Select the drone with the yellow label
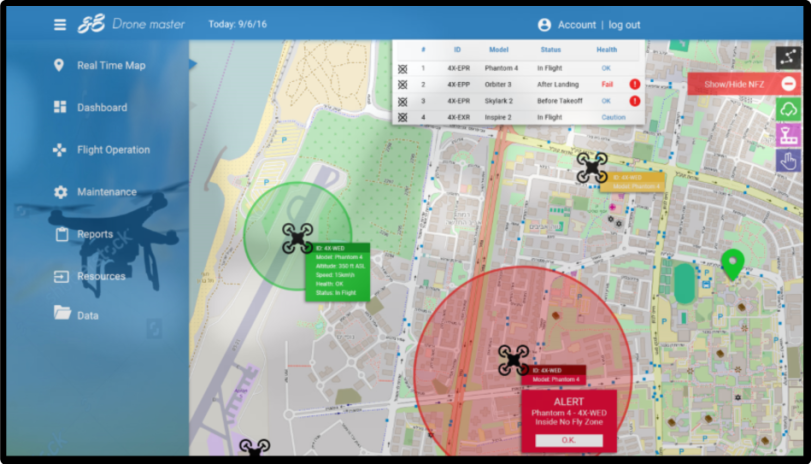Image resolution: width=811 pixels, height=464 pixels. pyautogui.click(x=592, y=167)
